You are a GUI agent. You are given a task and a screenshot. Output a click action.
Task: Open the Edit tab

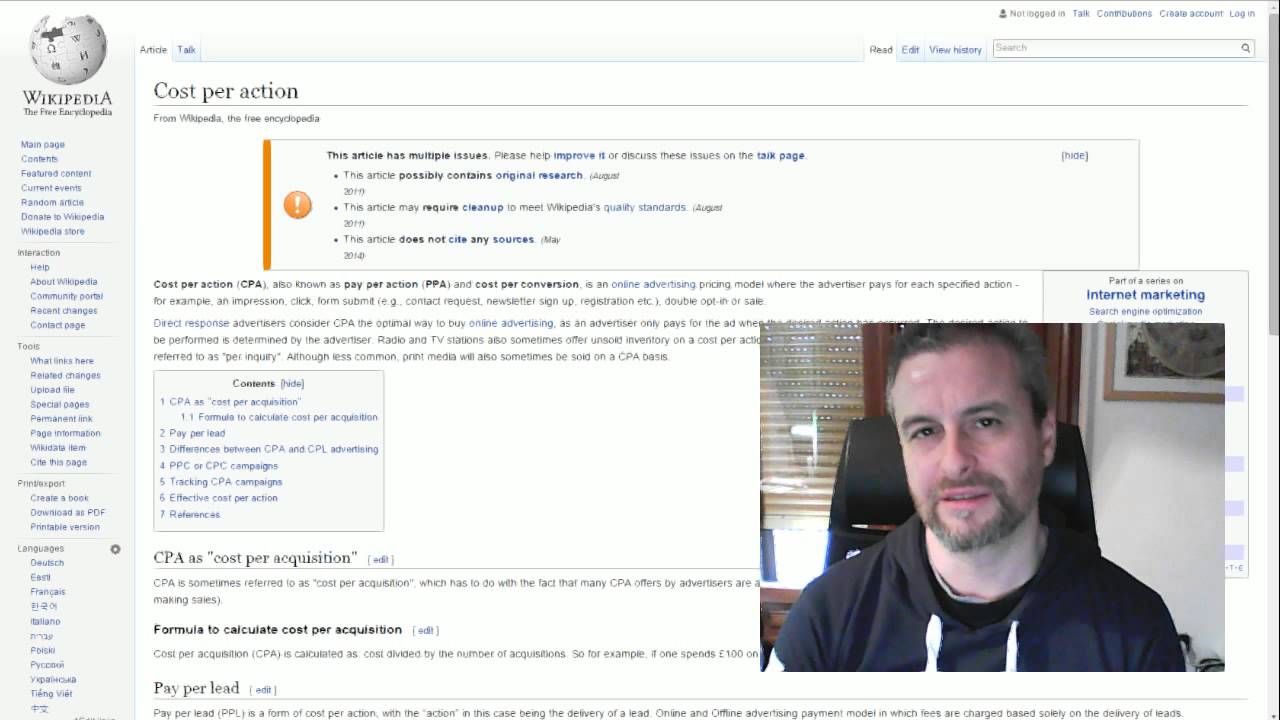coord(910,50)
